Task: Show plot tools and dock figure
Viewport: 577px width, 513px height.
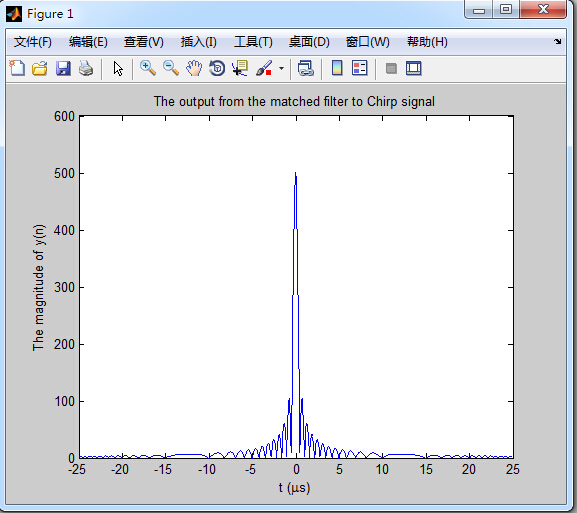Action: pyautogui.click(x=414, y=68)
